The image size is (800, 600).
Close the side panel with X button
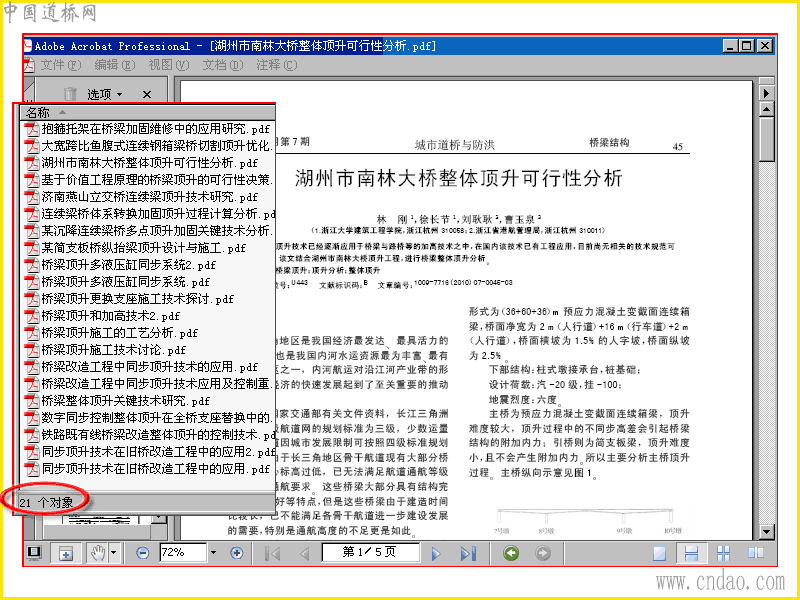(x=147, y=94)
